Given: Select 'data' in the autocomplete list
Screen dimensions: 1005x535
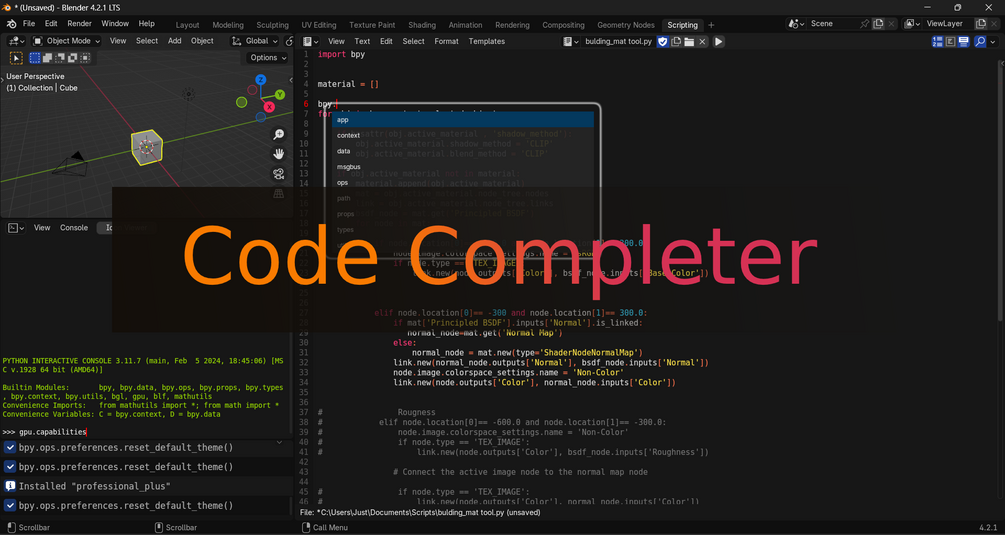Looking at the screenshot, I should pos(463,151).
